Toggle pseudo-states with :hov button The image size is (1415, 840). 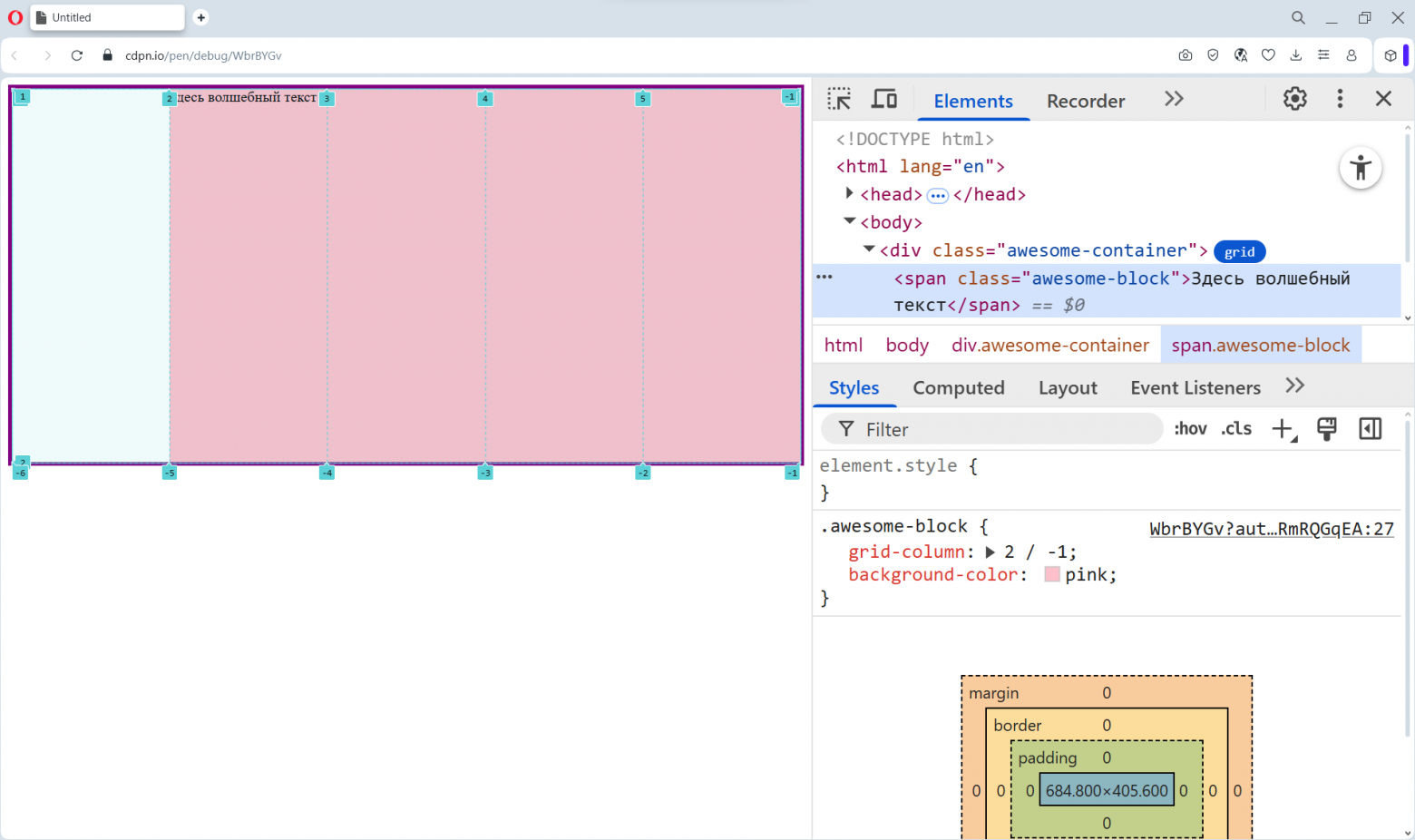point(1190,428)
